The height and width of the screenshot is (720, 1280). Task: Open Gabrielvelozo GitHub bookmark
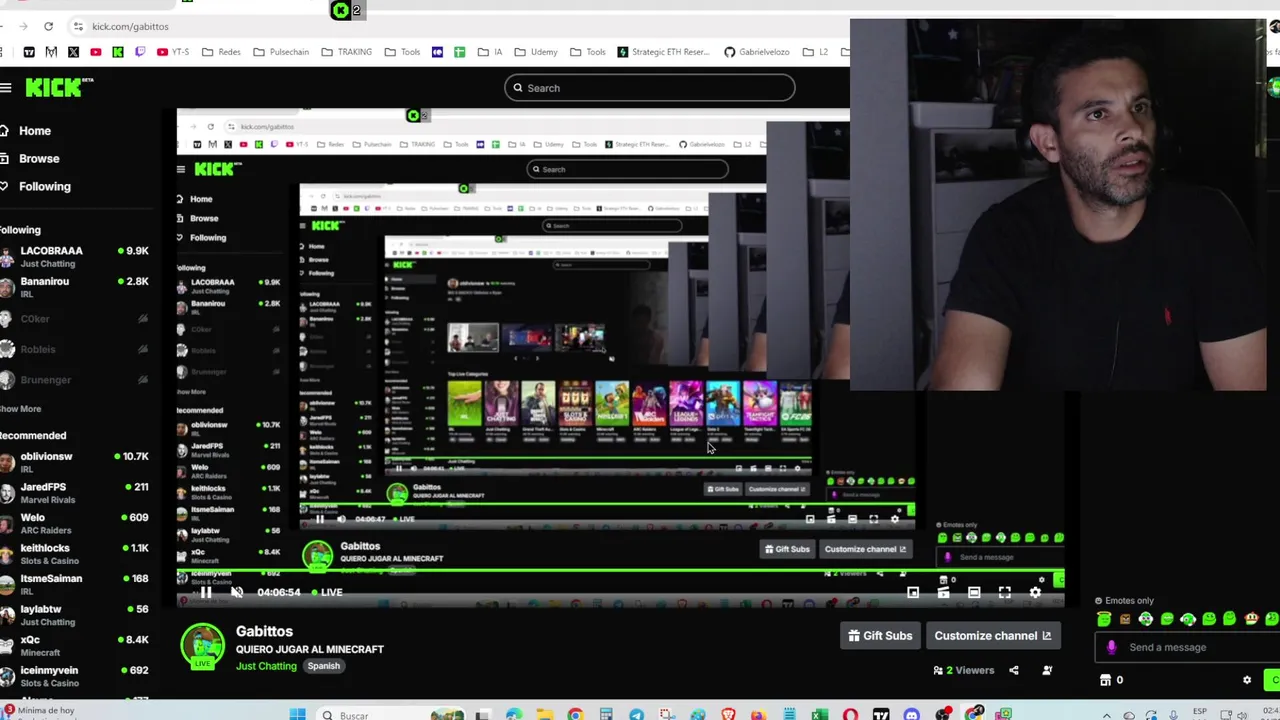tap(757, 52)
